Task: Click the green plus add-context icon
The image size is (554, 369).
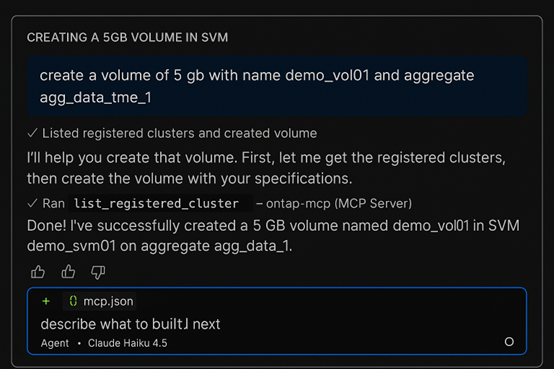Action: coord(46,301)
